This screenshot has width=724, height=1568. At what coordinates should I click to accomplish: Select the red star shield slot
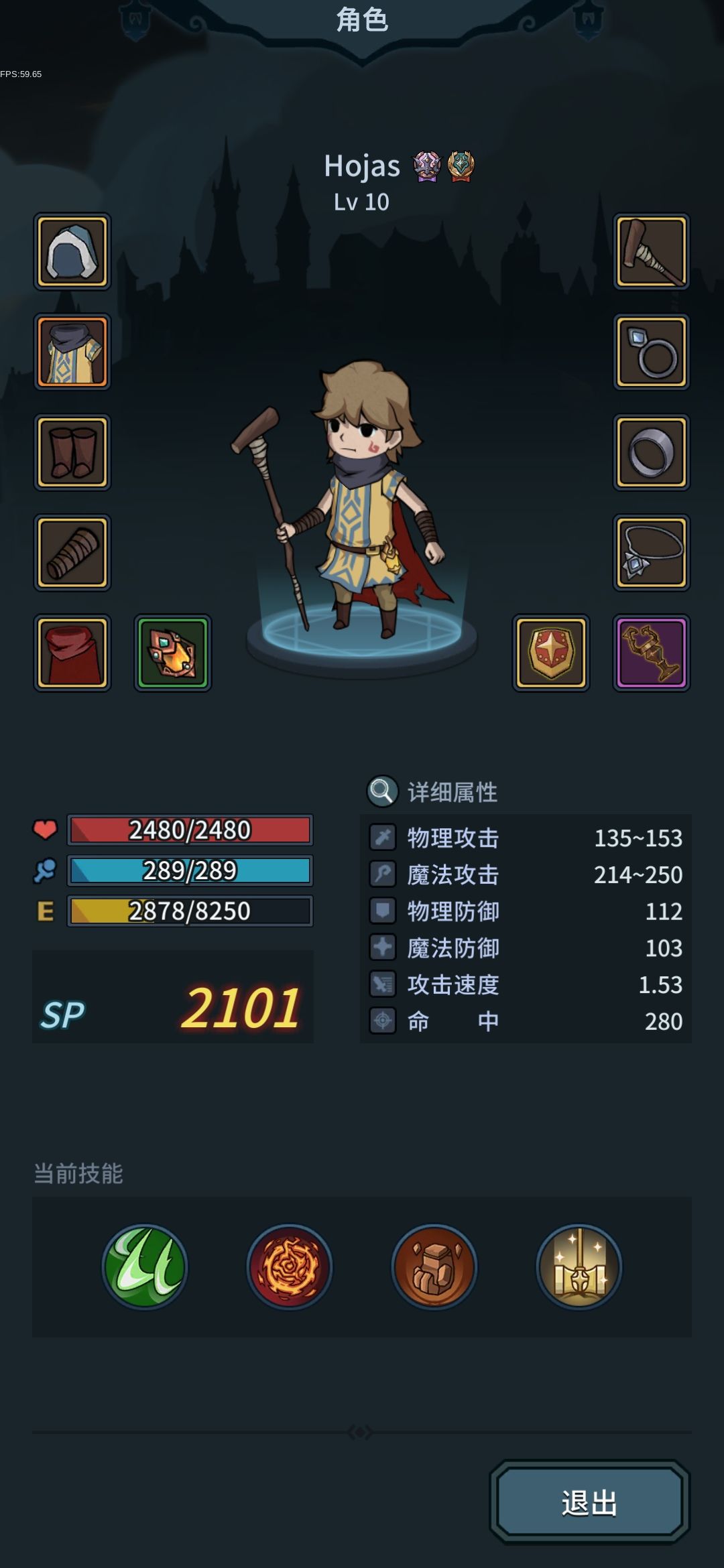[x=551, y=653]
